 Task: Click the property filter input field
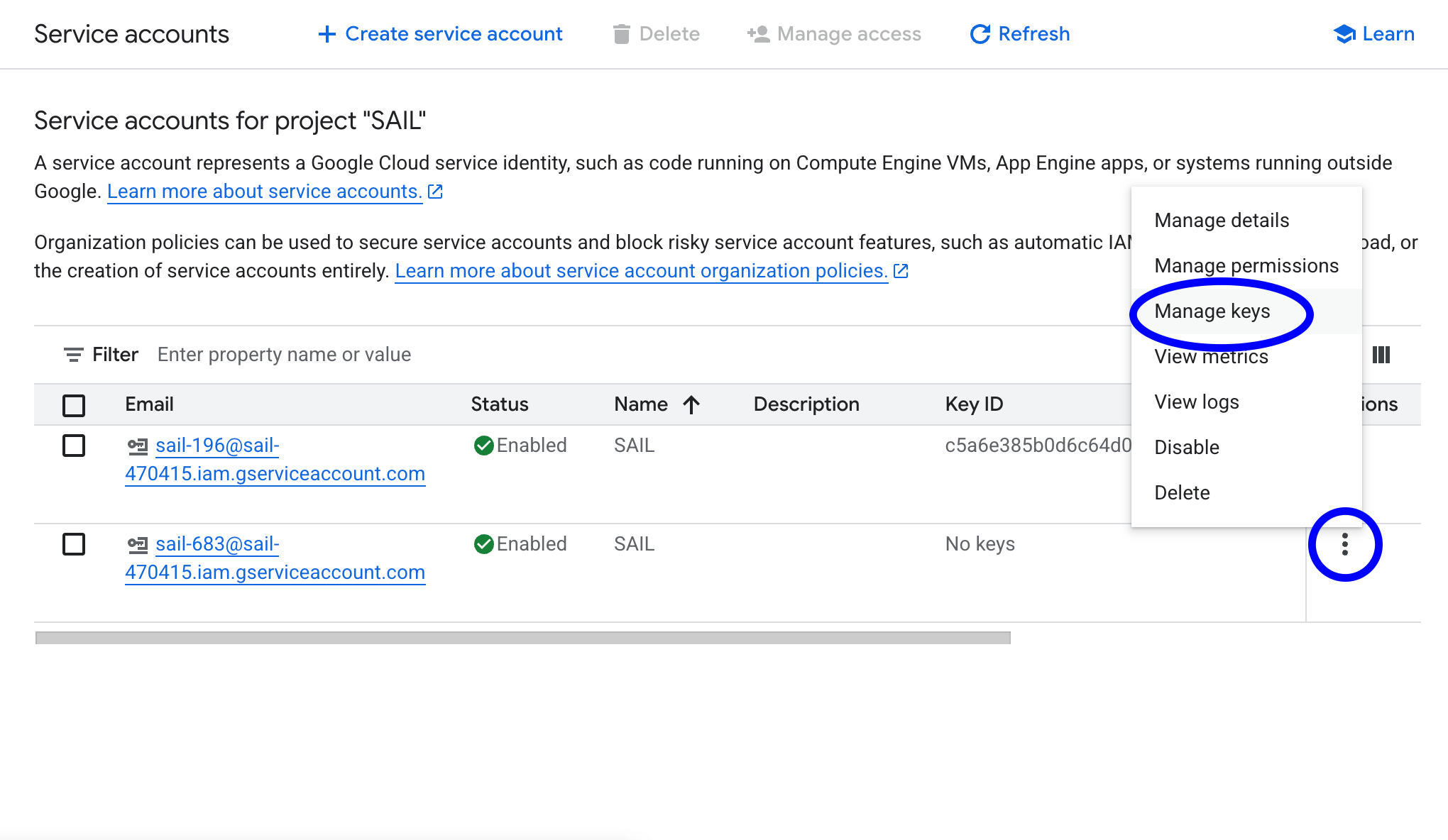[x=284, y=354]
